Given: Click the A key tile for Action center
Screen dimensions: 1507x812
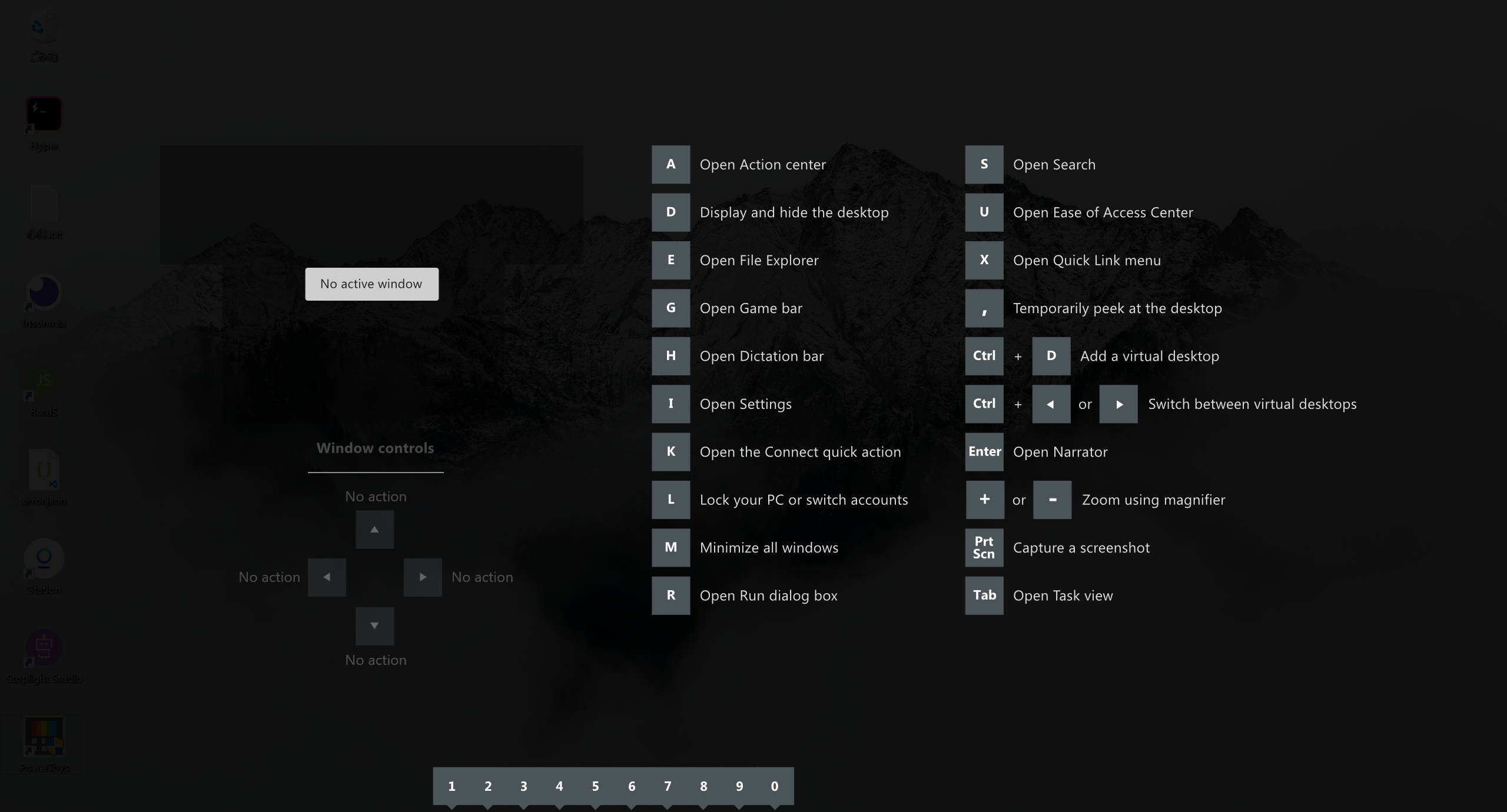Looking at the screenshot, I should pos(670,164).
